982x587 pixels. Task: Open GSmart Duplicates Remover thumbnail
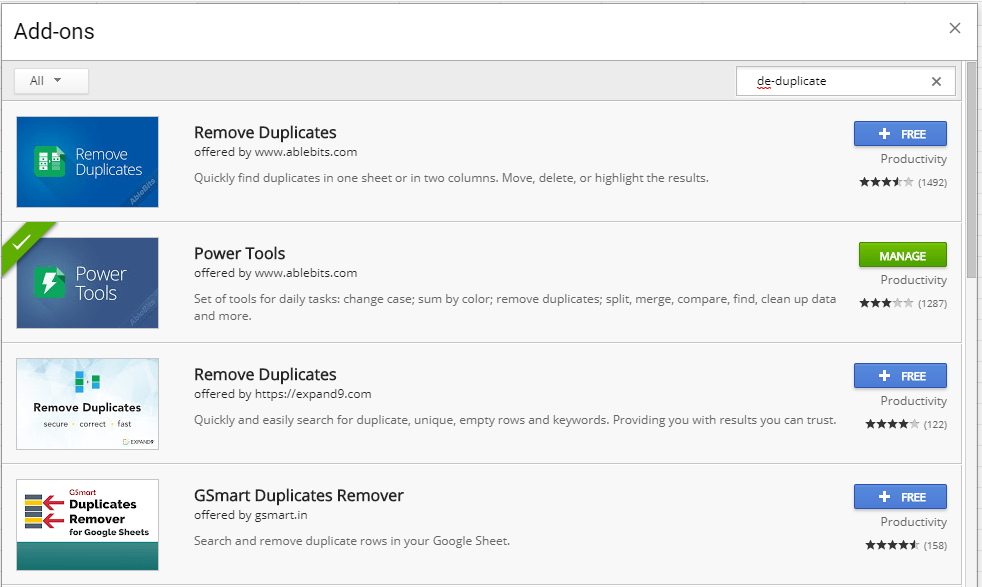[x=88, y=525]
